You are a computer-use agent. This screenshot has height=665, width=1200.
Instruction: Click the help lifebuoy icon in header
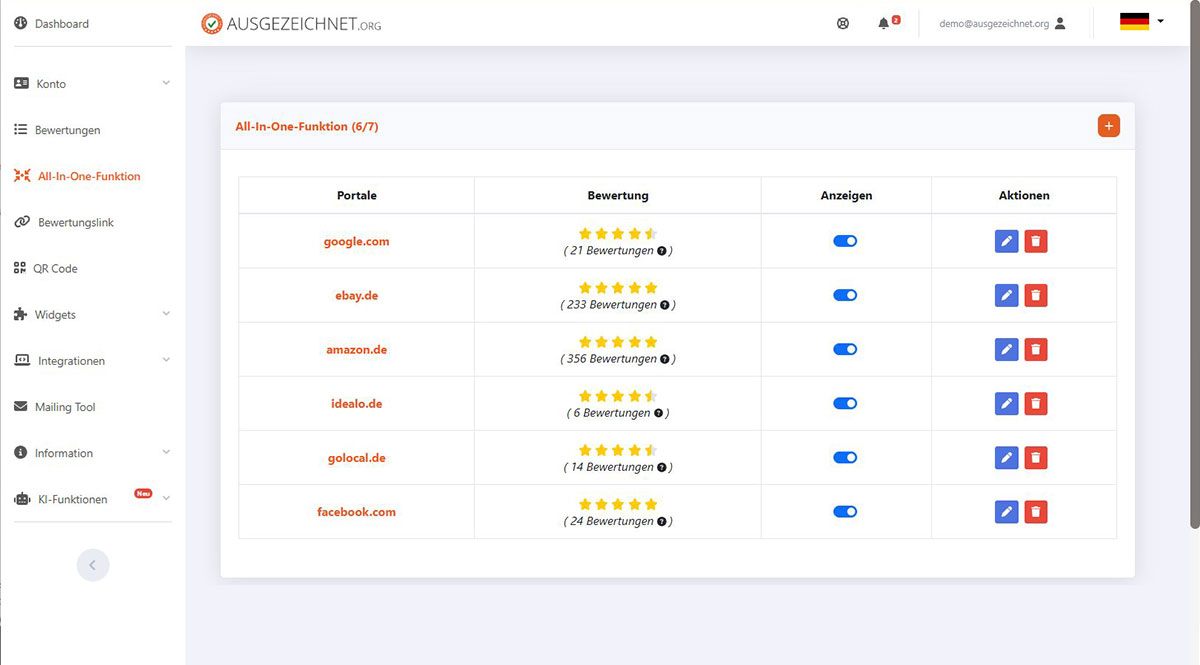(x=843, y=23)
